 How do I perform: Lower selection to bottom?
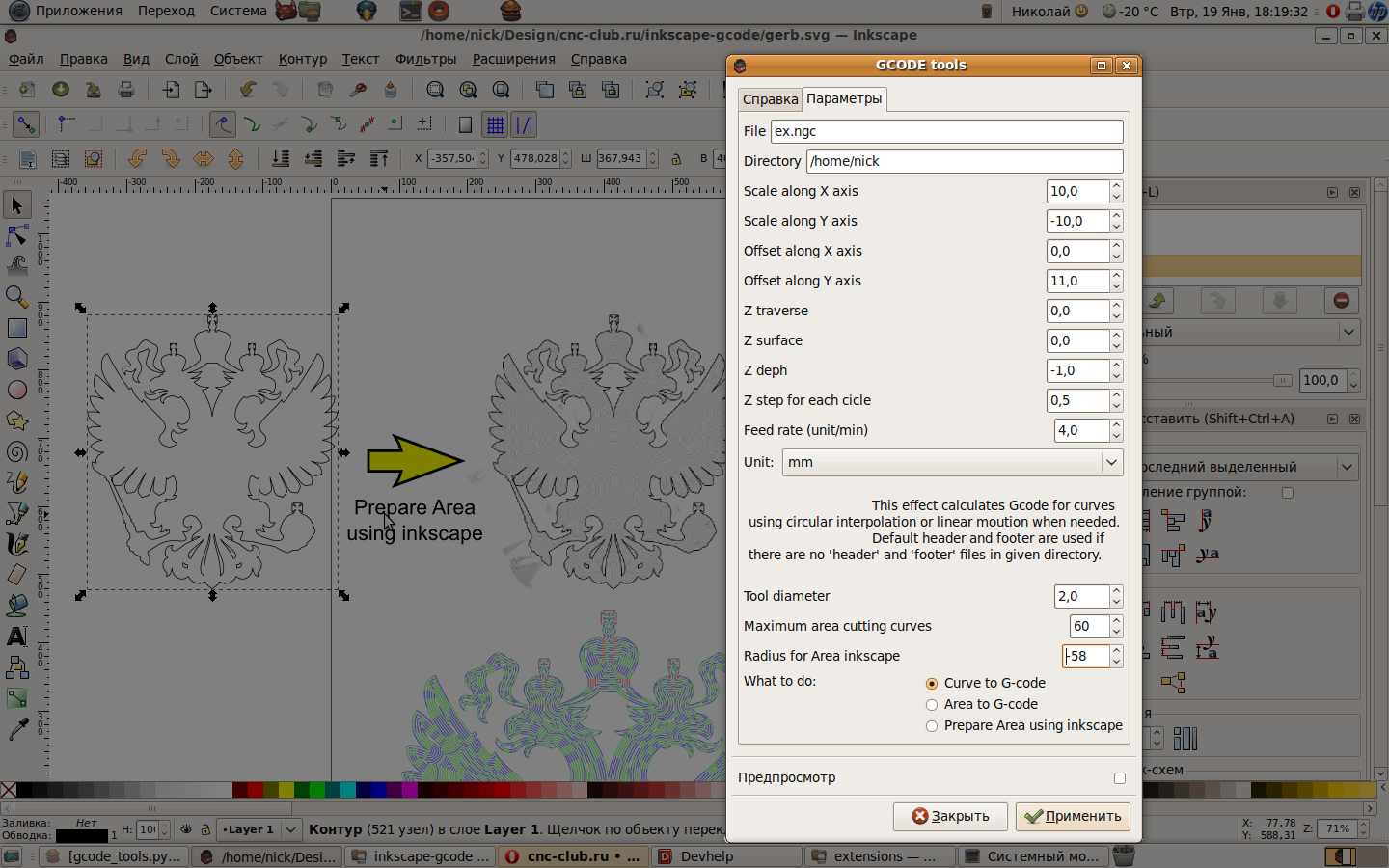click(281, 158)
